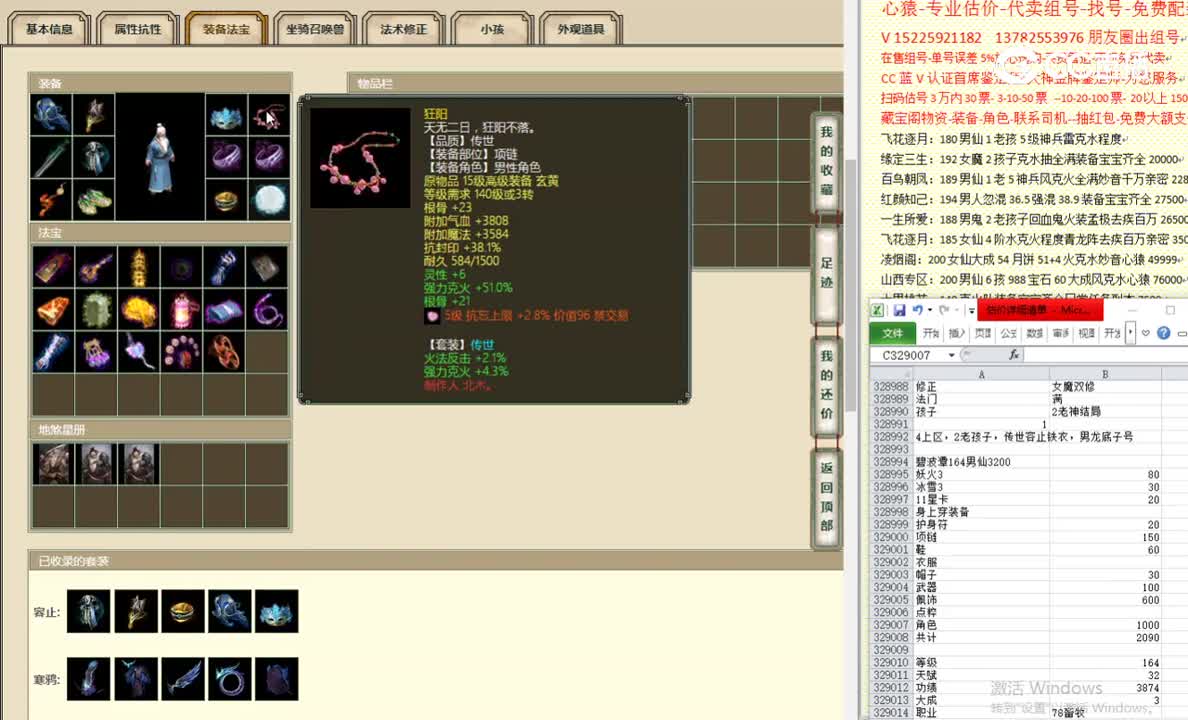Screen dimensions: 1188x720
Task: Select cell B value 女魔双修 in the spreadsheet
Action: coord(1074,387)
